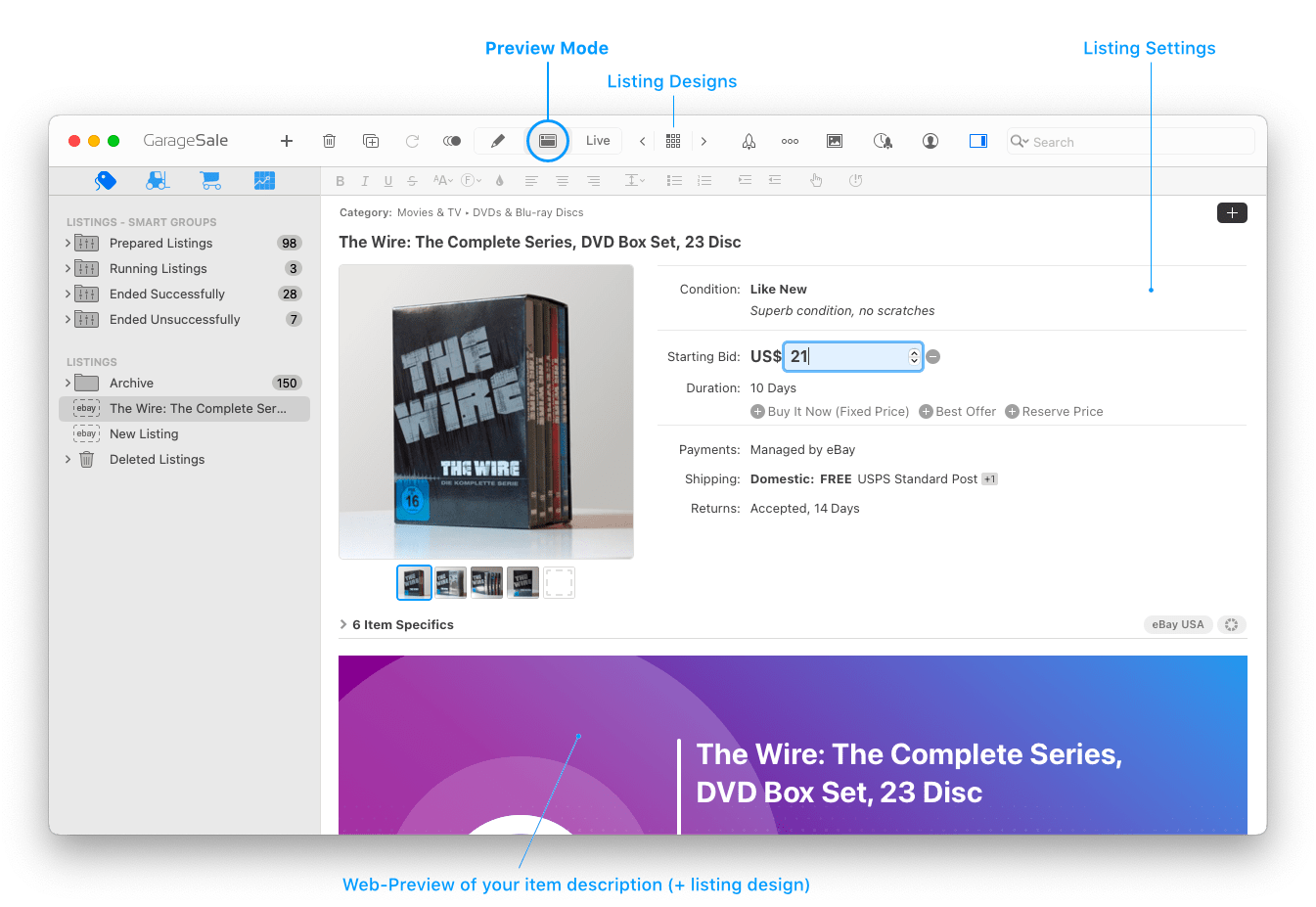Select the second DVD box photo thumbnail

pos(450,582)
